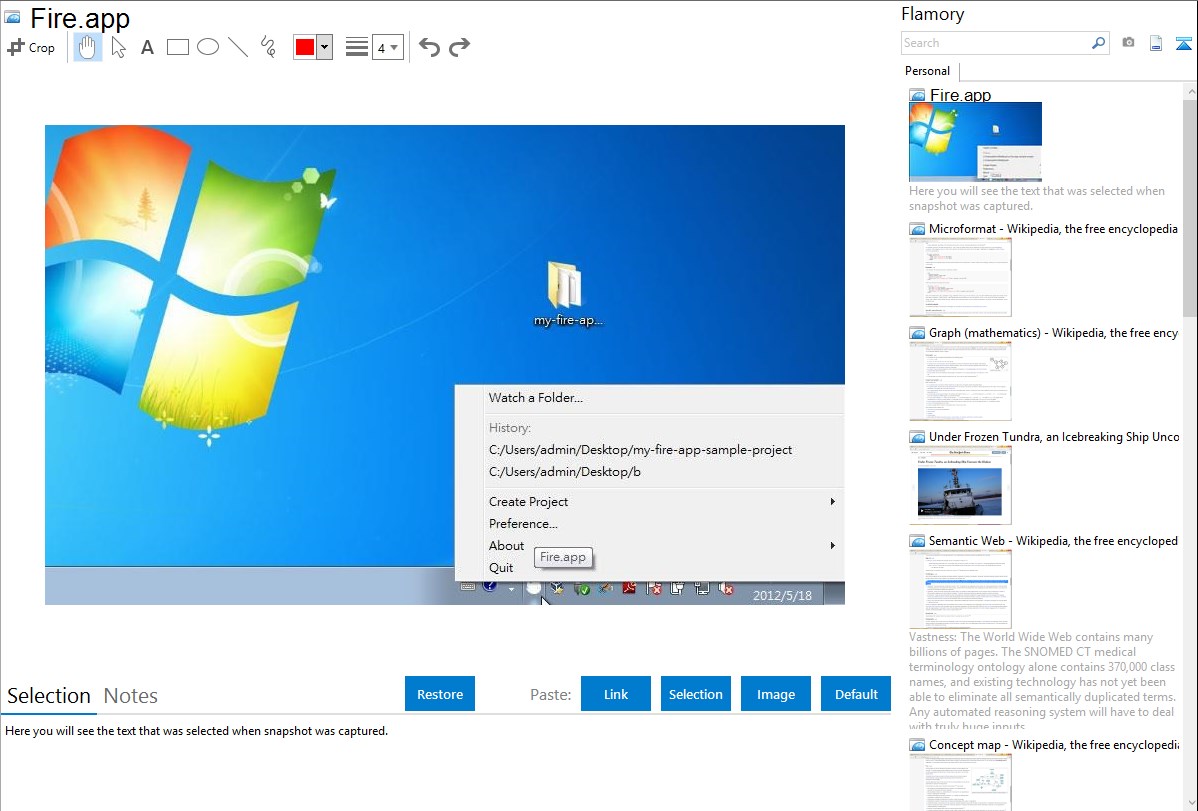This screenshot has width=1198, height=811.
Task: Click the Fire.app white tray icon
Action: pos(533,588)
